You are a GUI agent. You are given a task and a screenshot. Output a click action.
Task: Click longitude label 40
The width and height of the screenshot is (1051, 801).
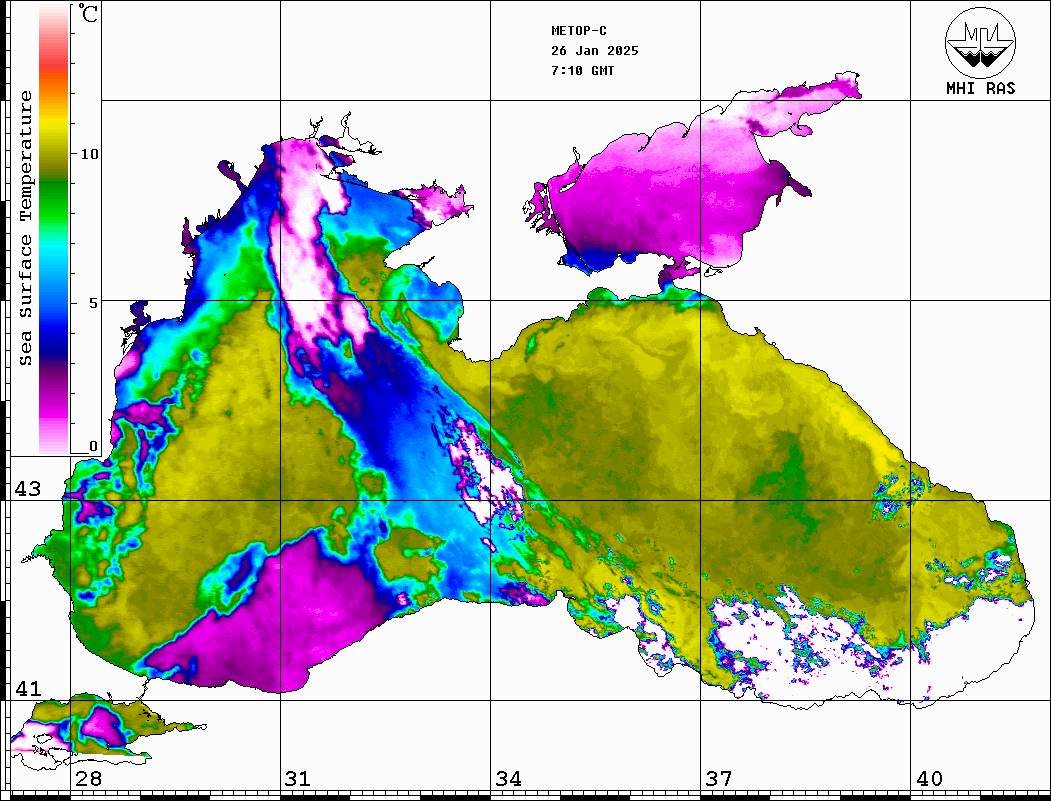[929, 778]
